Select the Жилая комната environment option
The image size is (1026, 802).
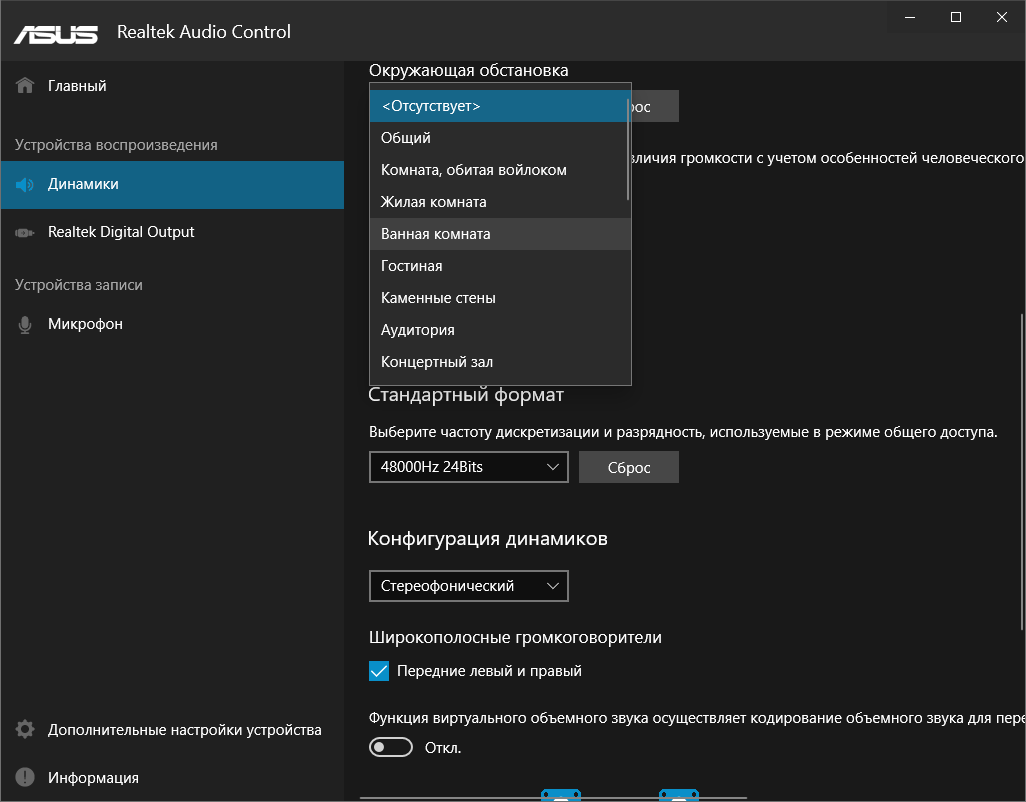[x=434, y=202]
